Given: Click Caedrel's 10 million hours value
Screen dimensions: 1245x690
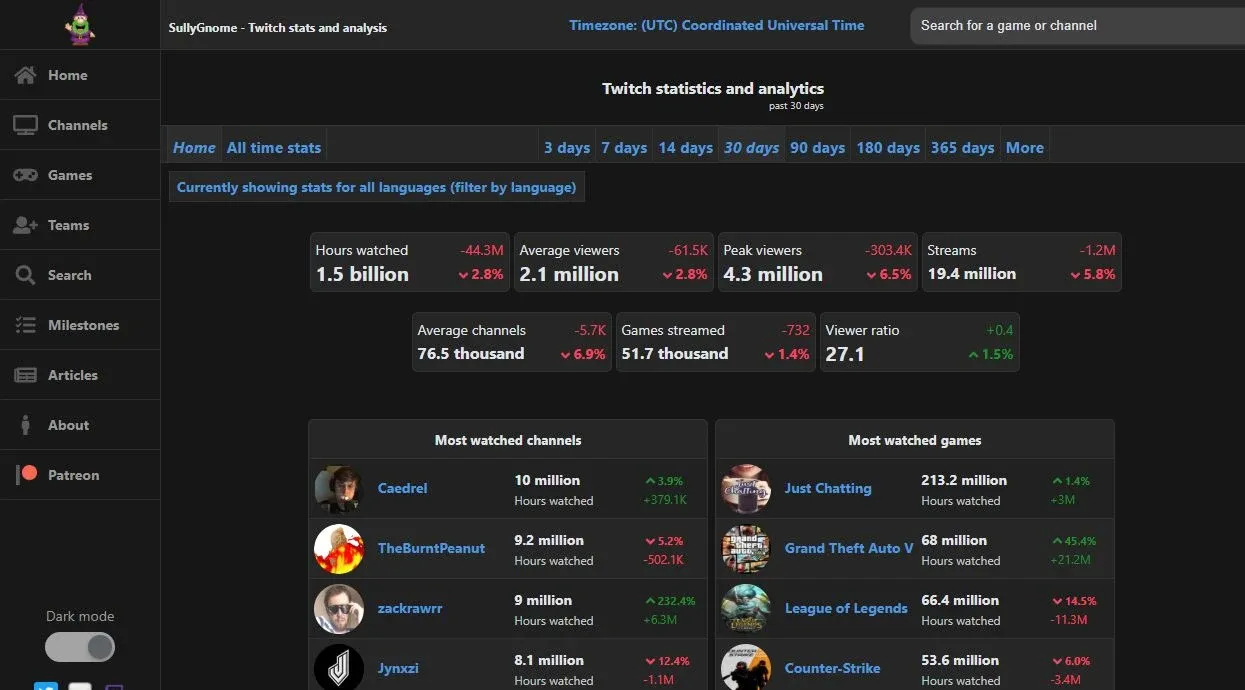Looking at the screenshot, I should click(x=547, y=480).
